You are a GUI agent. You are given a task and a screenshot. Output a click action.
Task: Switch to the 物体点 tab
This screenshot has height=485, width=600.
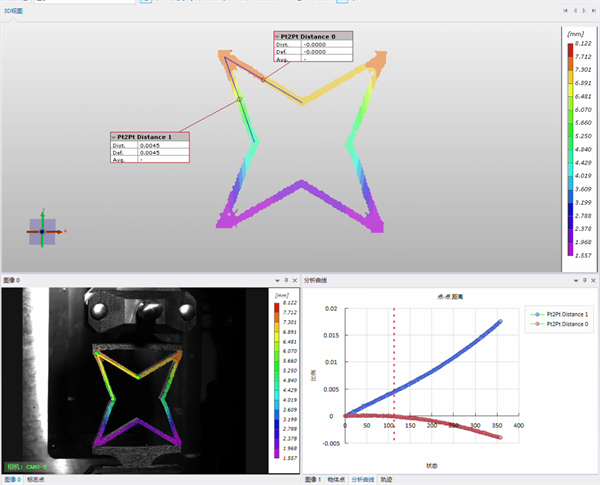[x=336, y=480]
